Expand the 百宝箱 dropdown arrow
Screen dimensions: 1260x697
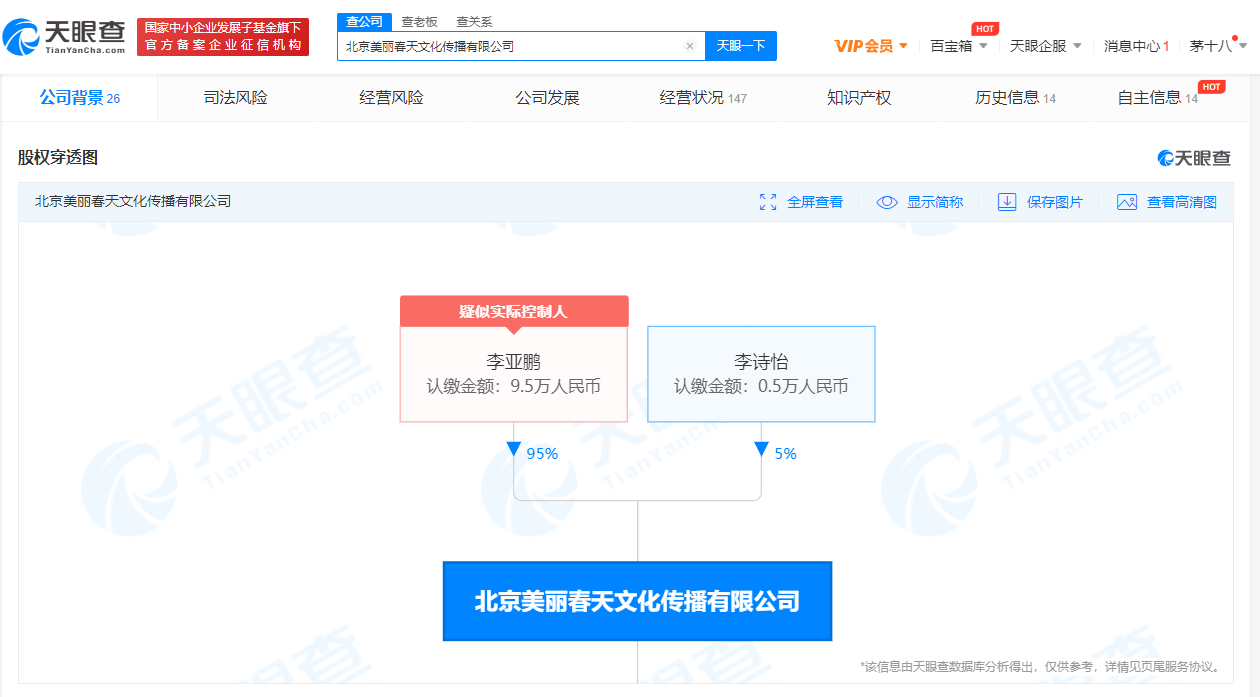(x=983, y=46)
